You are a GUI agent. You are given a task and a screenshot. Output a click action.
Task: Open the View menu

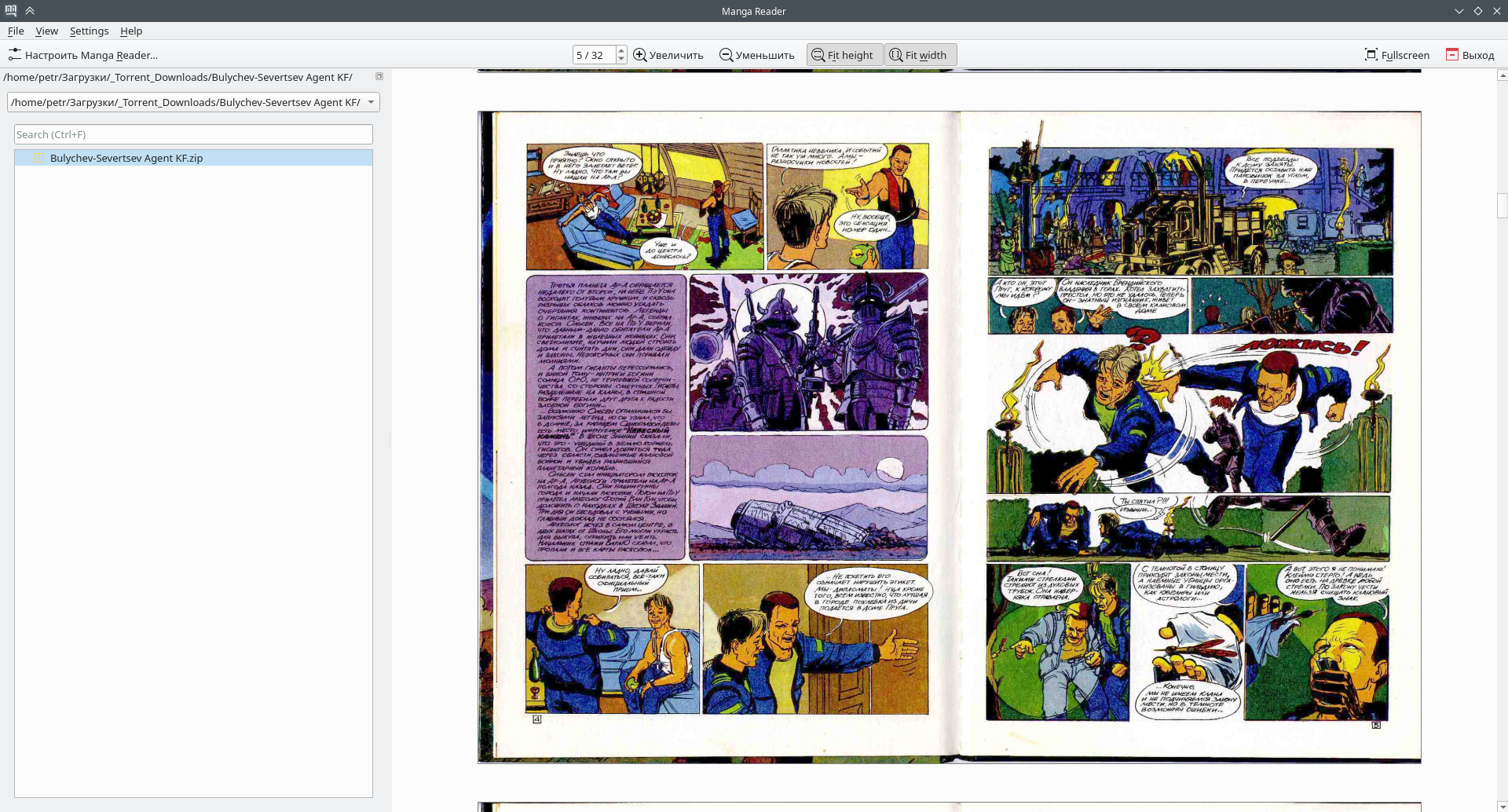coord(46,31)
